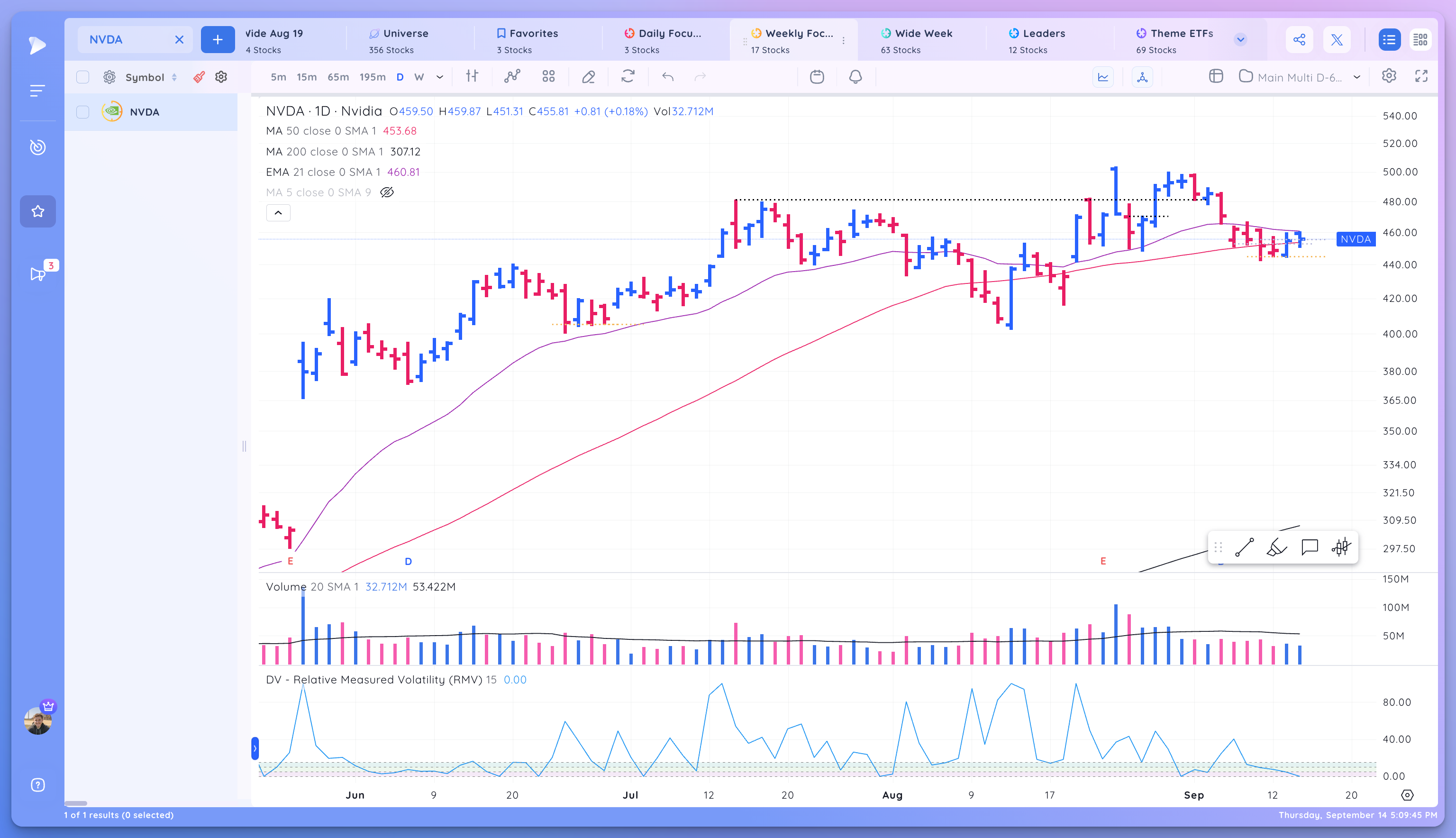Open the bar chart style selector
1456x838 pixels.
click(472, 77)
